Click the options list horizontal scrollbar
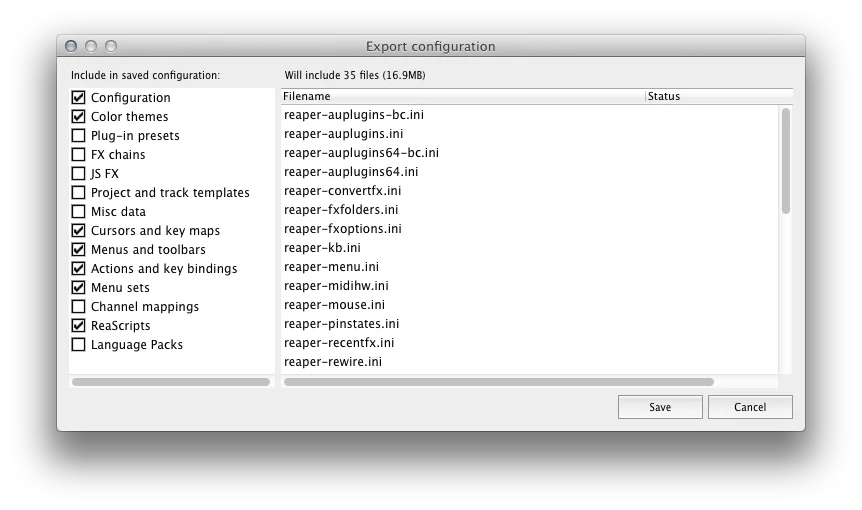The width and height of the screenshot is (862, 510). pos(171,382)
